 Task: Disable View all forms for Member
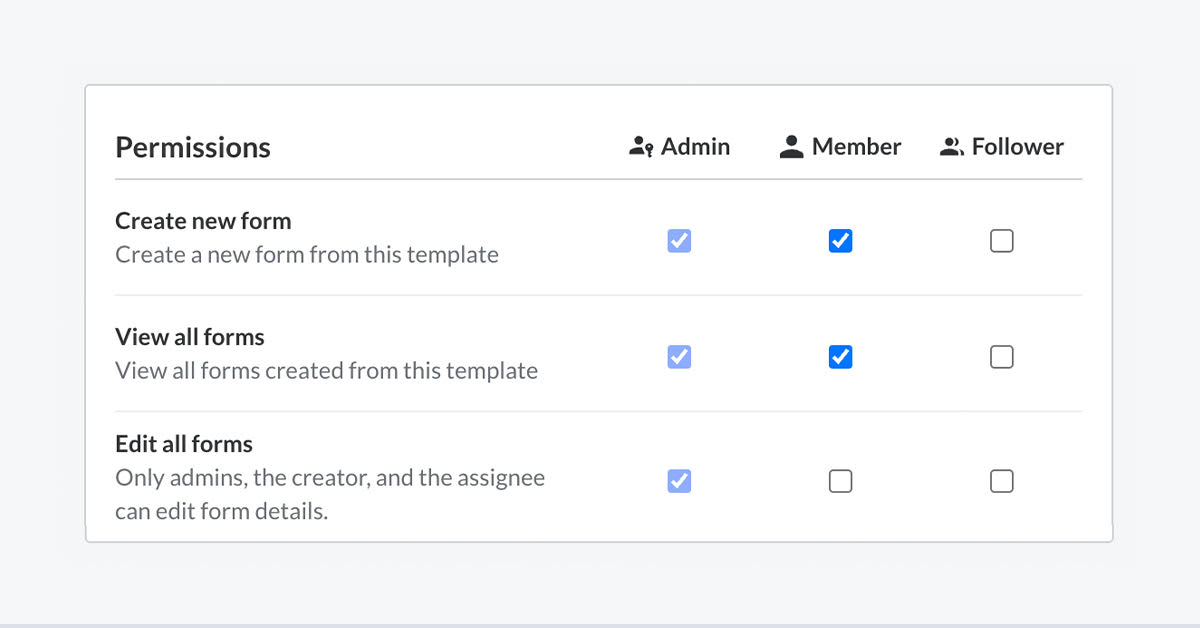840,357
